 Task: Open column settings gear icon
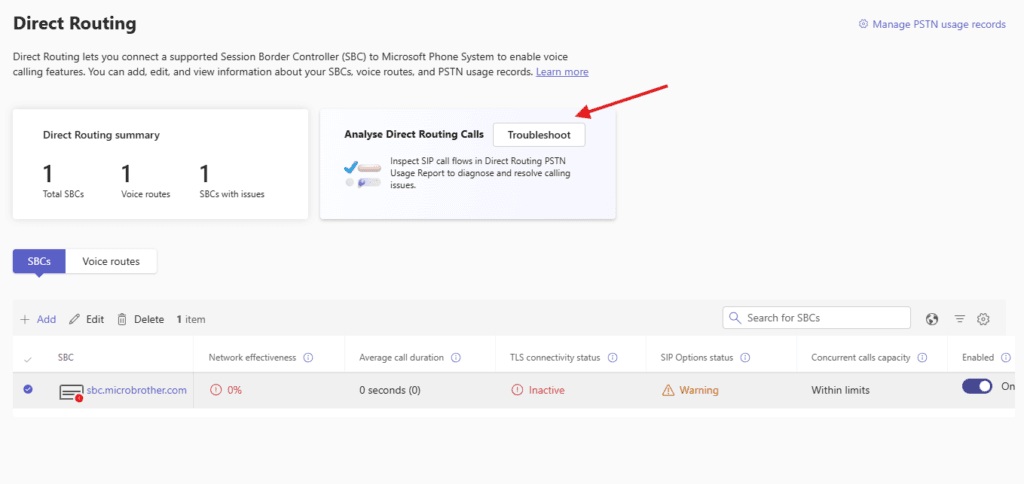[983, 319]
